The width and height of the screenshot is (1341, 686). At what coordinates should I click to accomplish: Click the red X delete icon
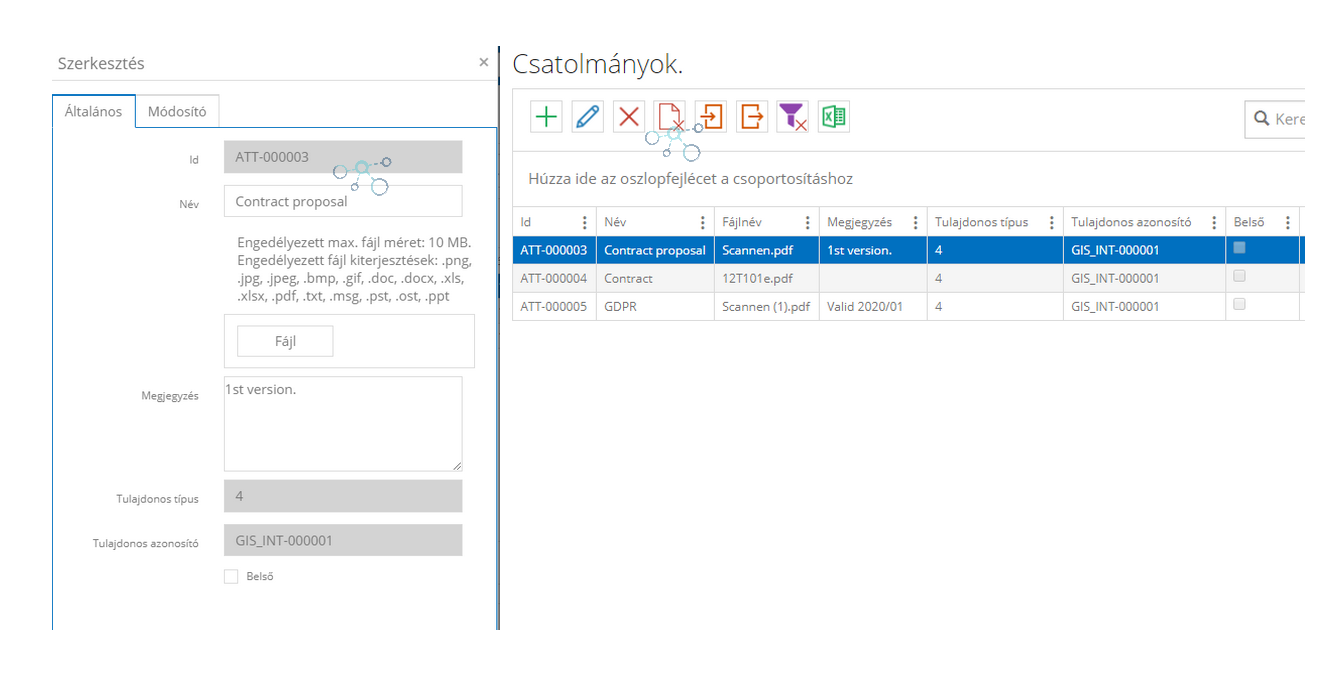click(x=629, y=117)
